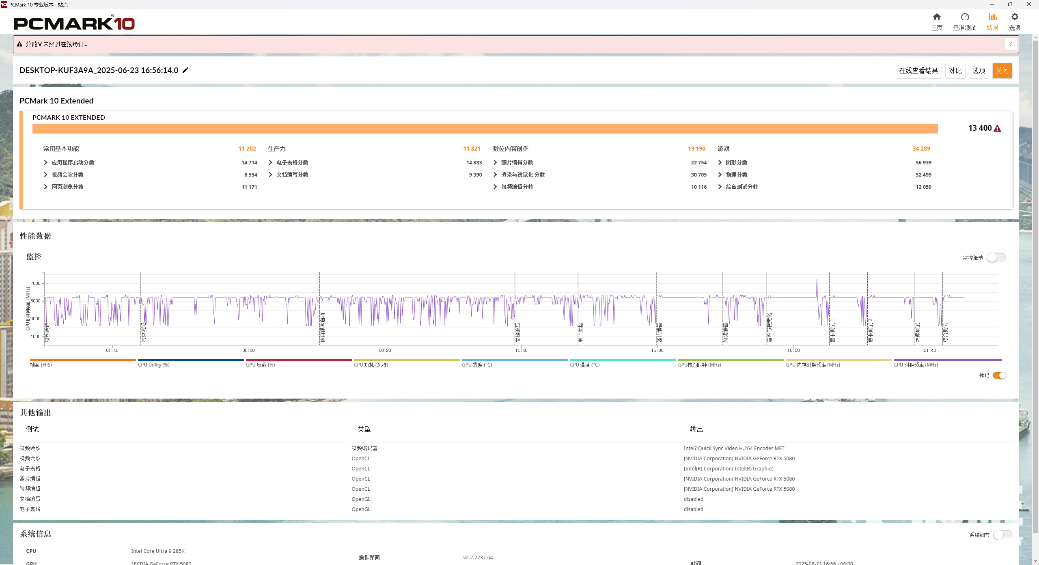Screen dimensions: 1039x565
Task: Click the PCMark app icon in the title bar
Action: pyautogui.click(x=4, y=4)
